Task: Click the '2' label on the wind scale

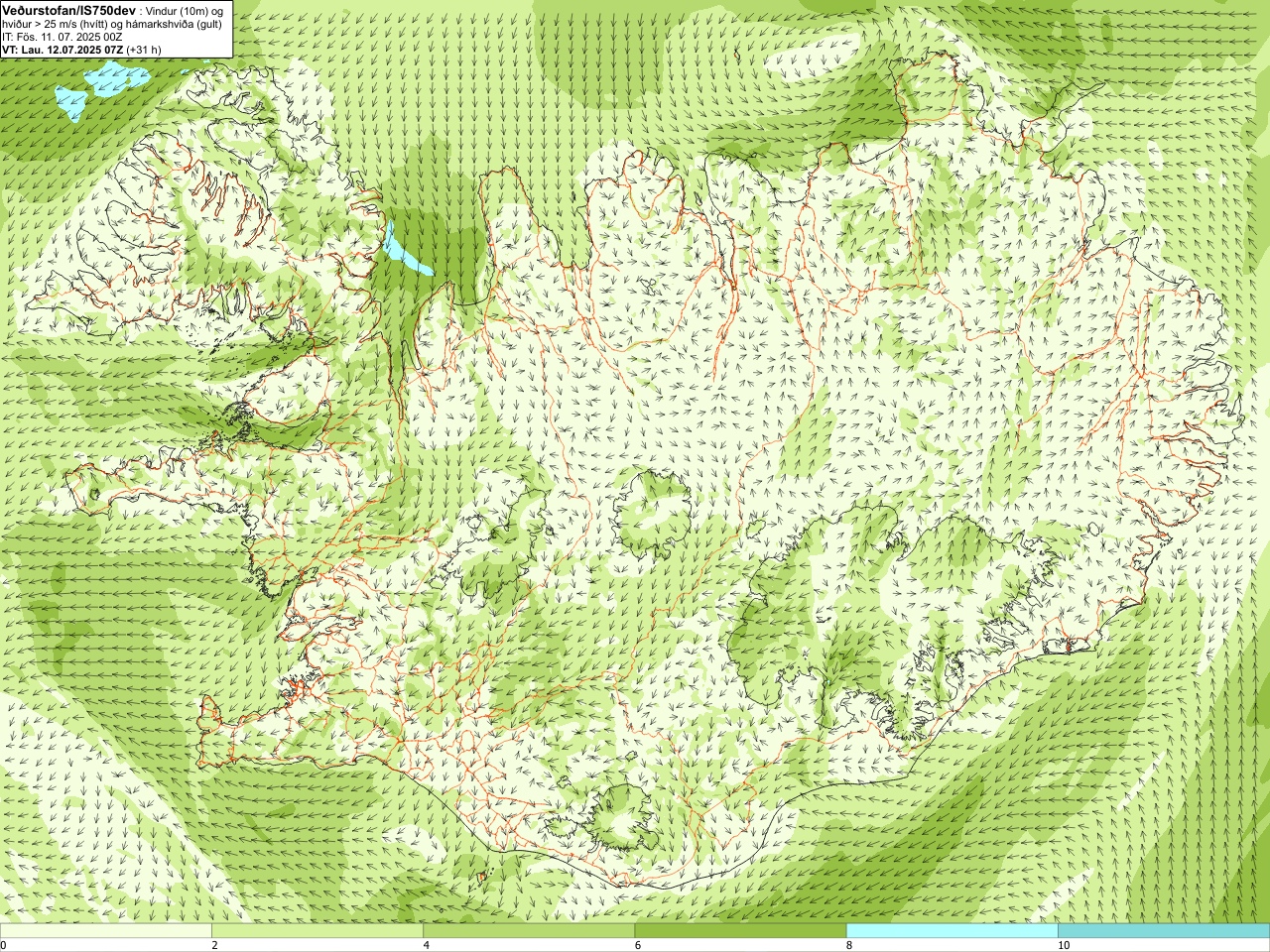Action: (x=214, y=945)
